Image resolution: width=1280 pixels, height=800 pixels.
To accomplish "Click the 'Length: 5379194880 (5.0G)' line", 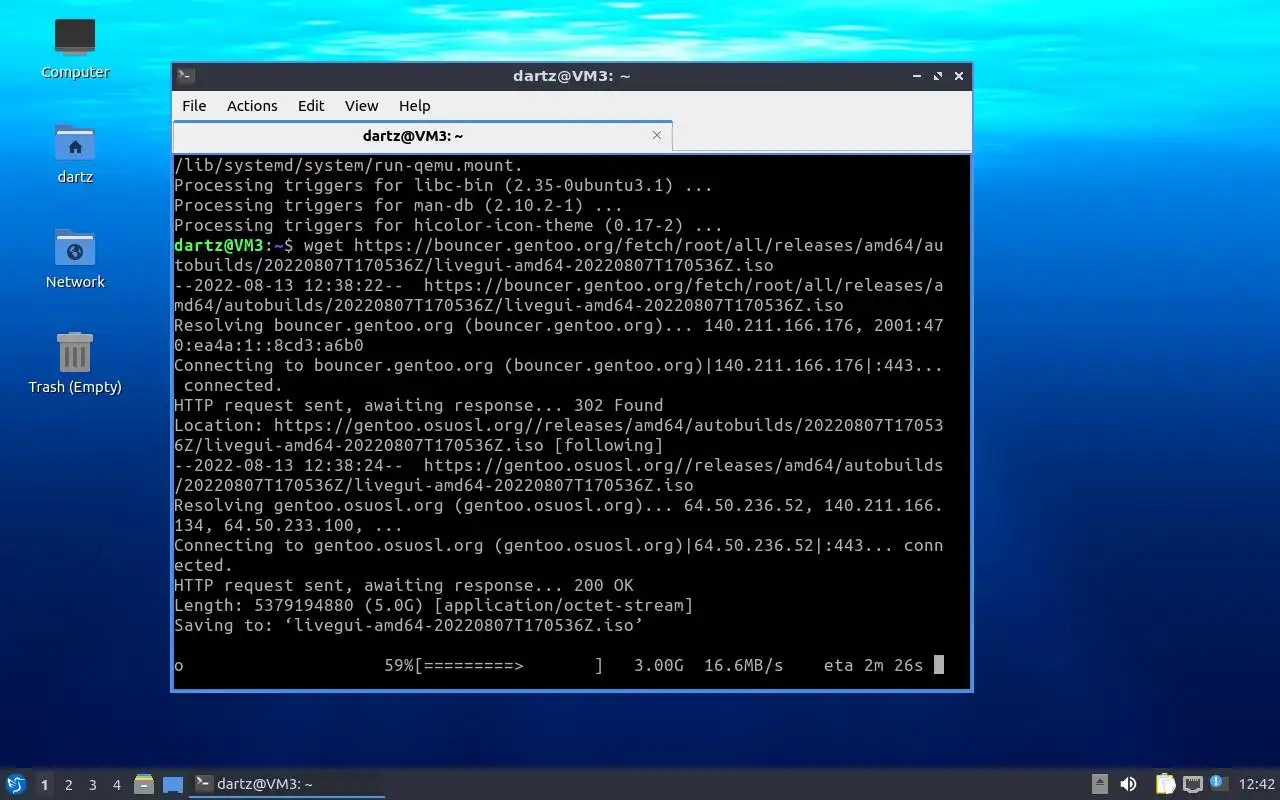I will click(x=433, y=605).
